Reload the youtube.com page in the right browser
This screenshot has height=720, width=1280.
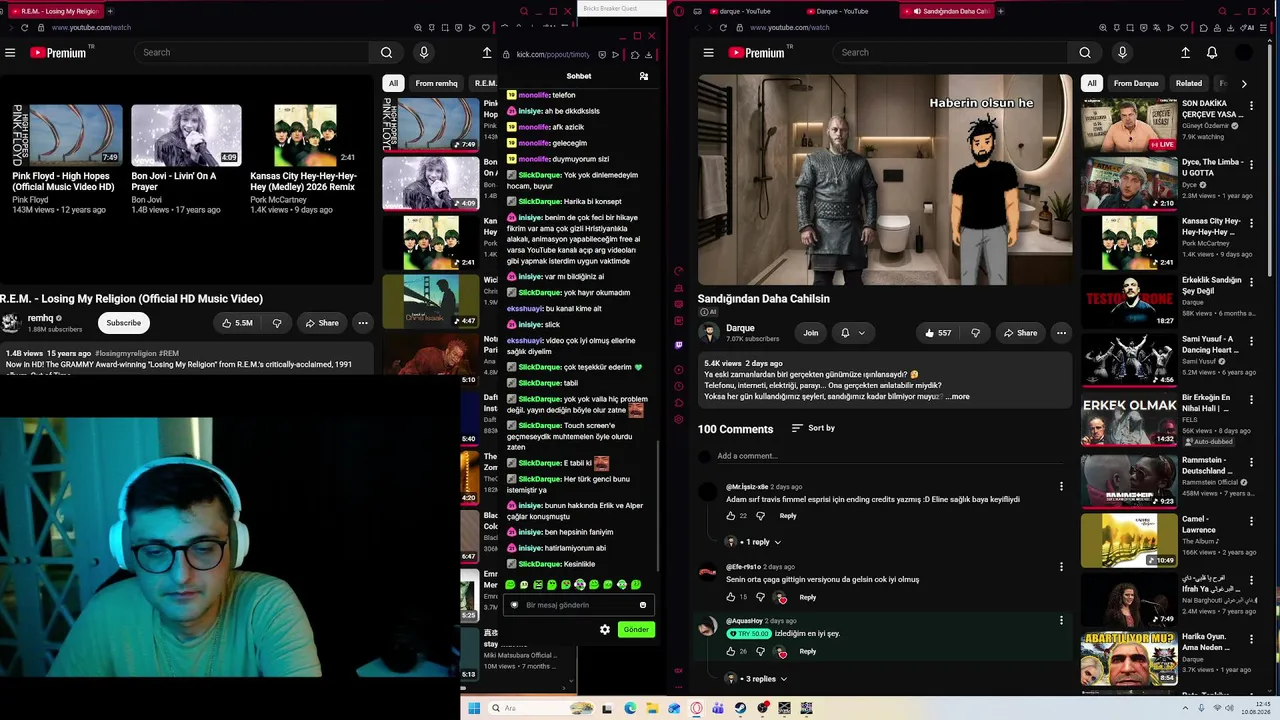tap(722, 28)
